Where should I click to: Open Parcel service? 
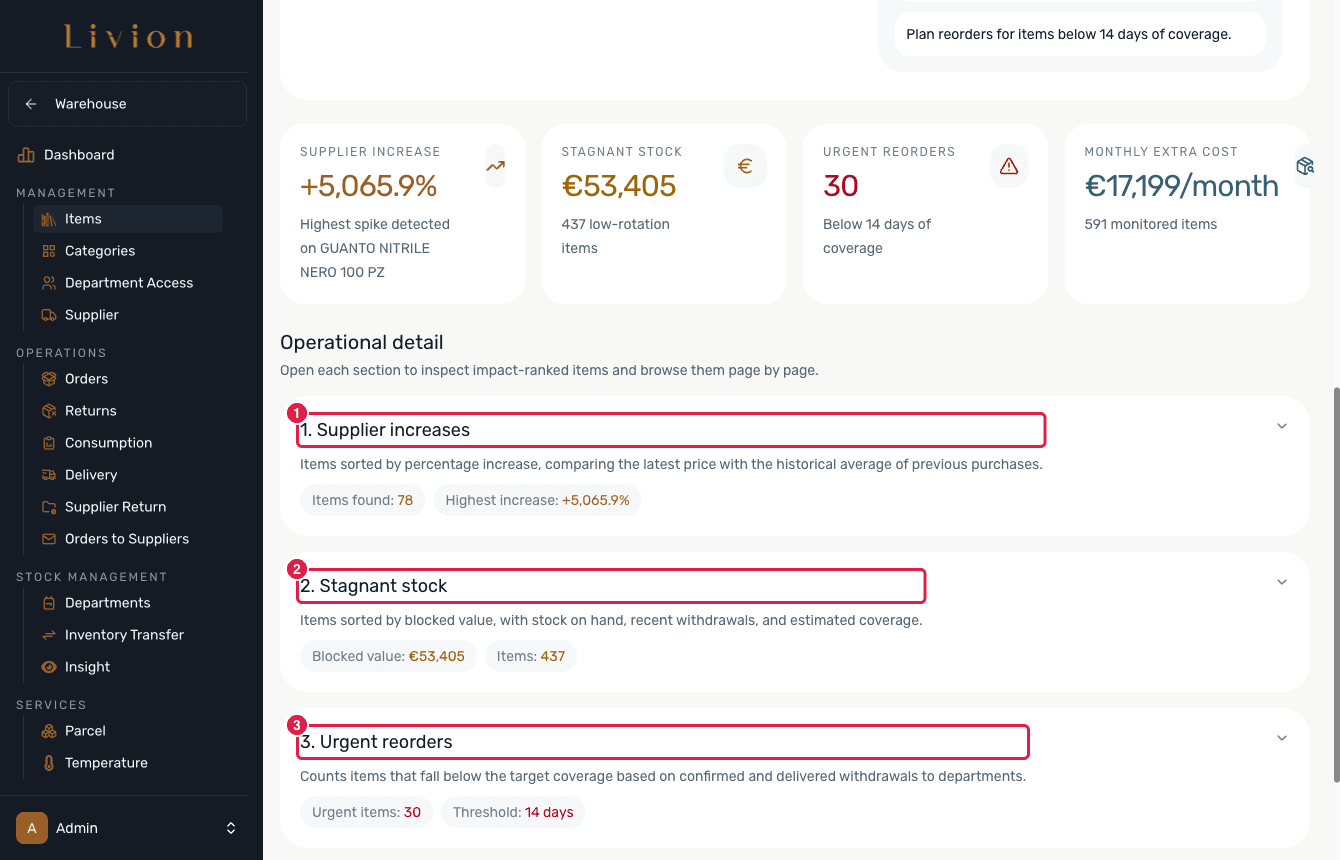point(128,731)
